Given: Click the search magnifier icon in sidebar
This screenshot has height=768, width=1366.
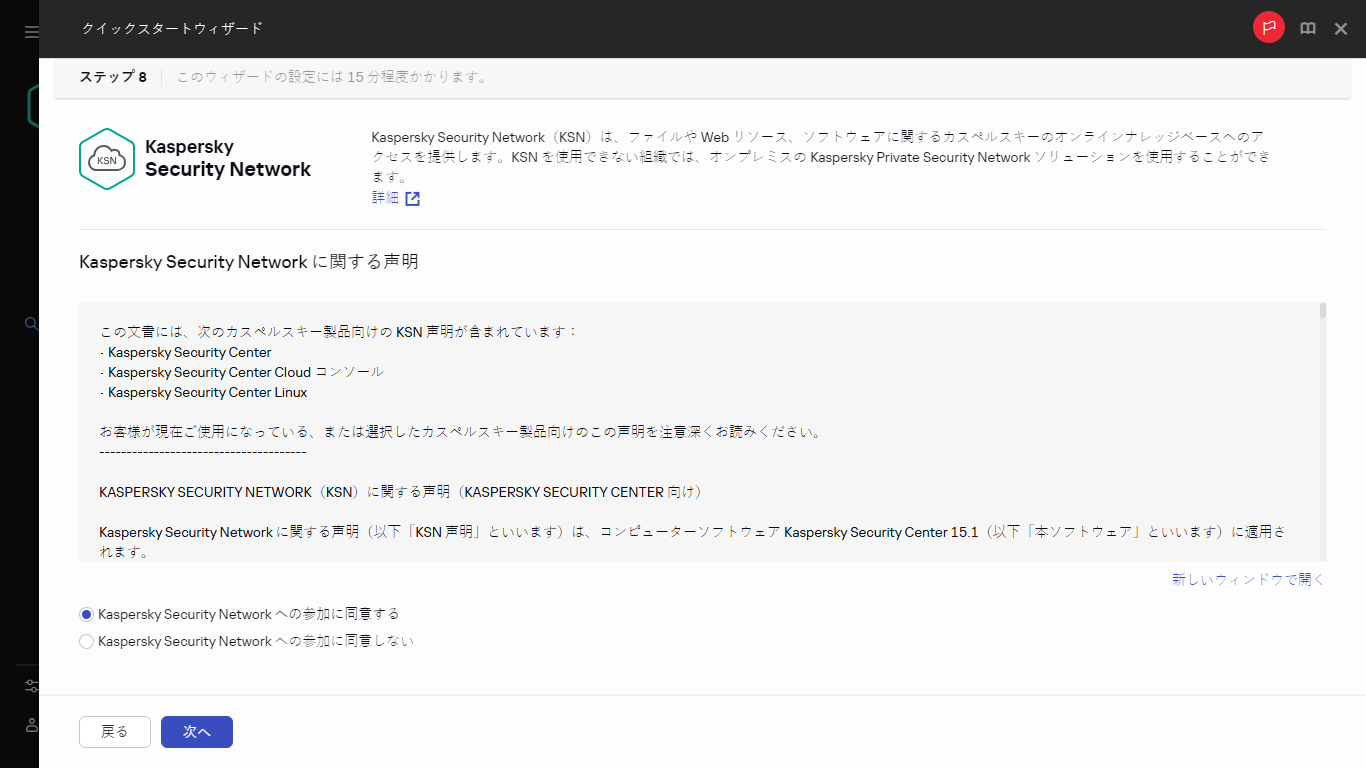Looking at the screenshot, I should click(x=31, y=323).
